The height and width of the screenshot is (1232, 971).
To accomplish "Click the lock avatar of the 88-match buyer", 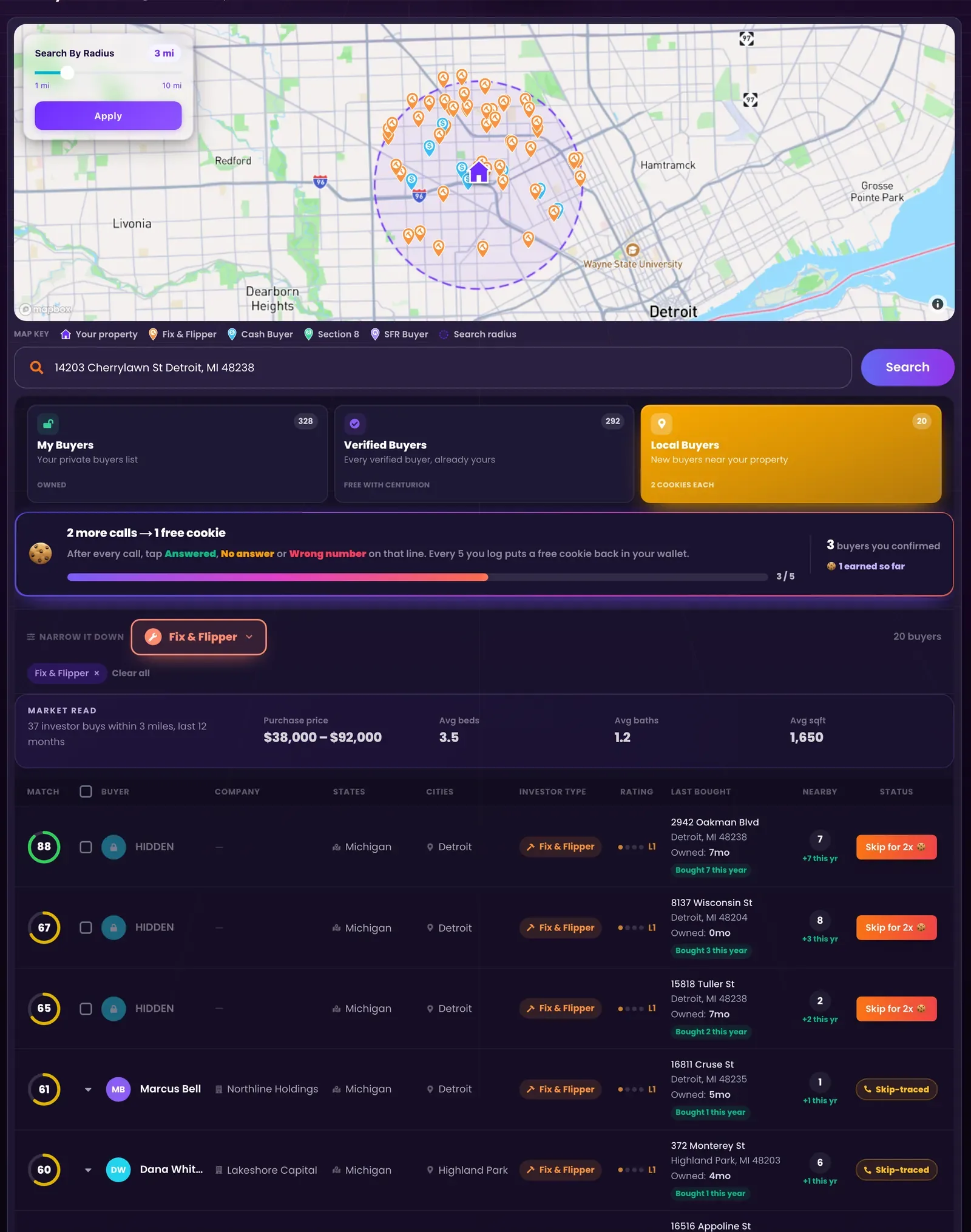I will point(113,847).
